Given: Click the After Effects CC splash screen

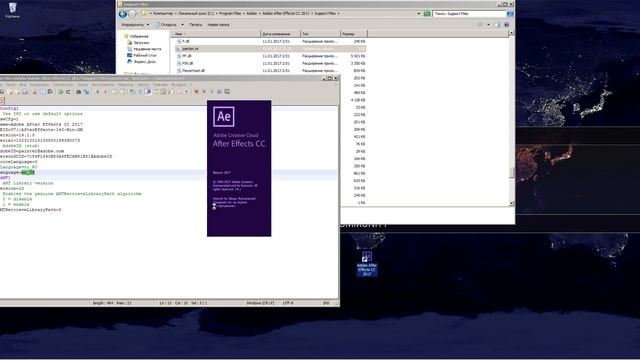Looking at the screenshot, I should 239,168.
